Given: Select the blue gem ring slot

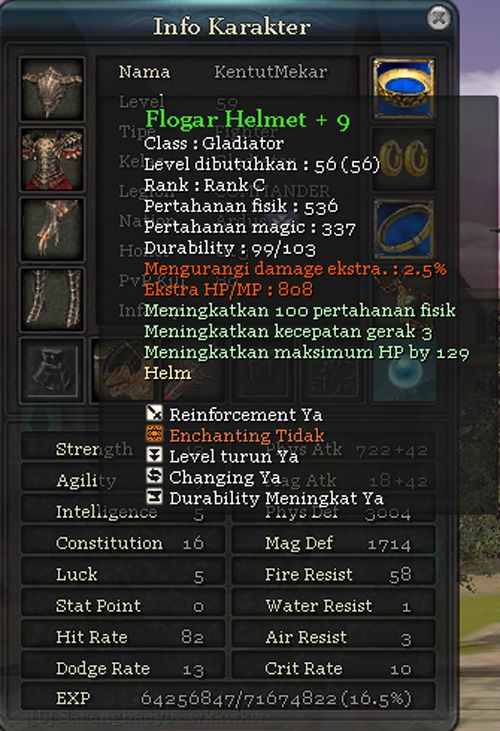Looking at the screenshot, I should (x=404, y=229).
